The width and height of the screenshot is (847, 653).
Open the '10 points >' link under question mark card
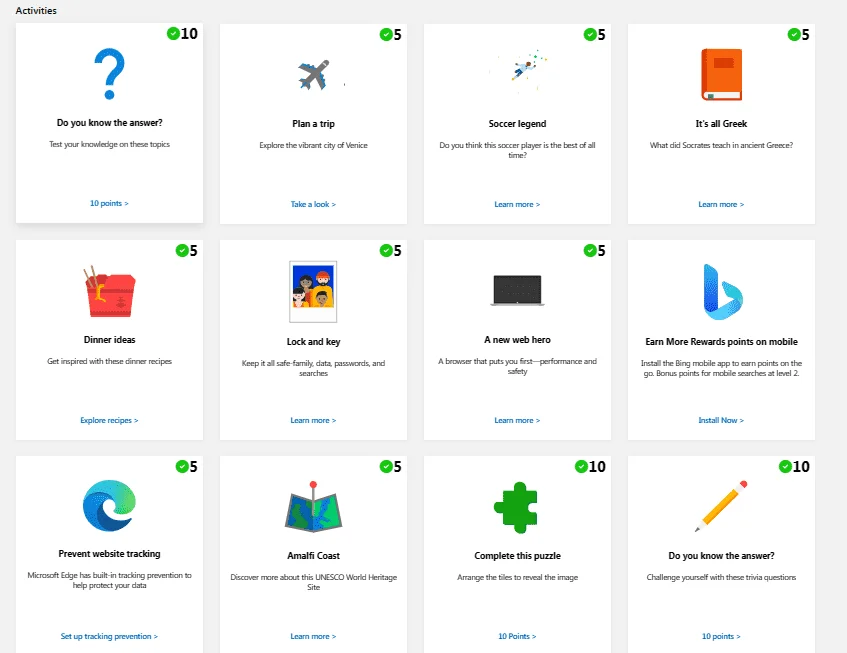109,203
